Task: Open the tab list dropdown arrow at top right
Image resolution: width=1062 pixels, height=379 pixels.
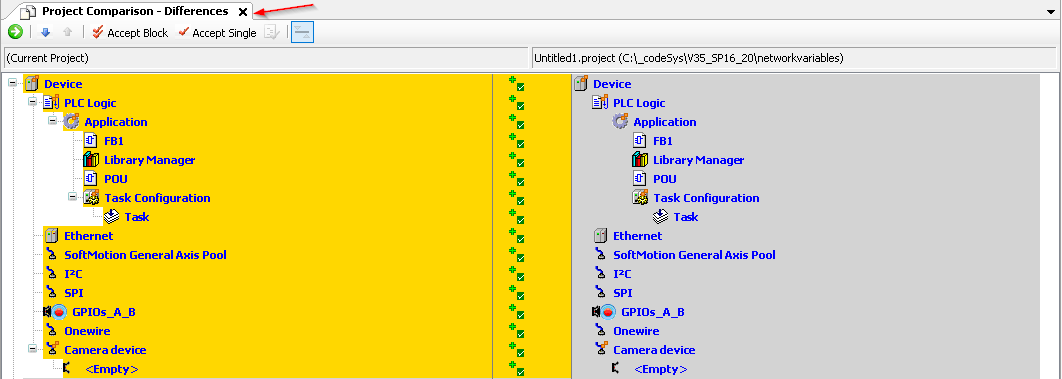Action: click(x=1050, y=12)
